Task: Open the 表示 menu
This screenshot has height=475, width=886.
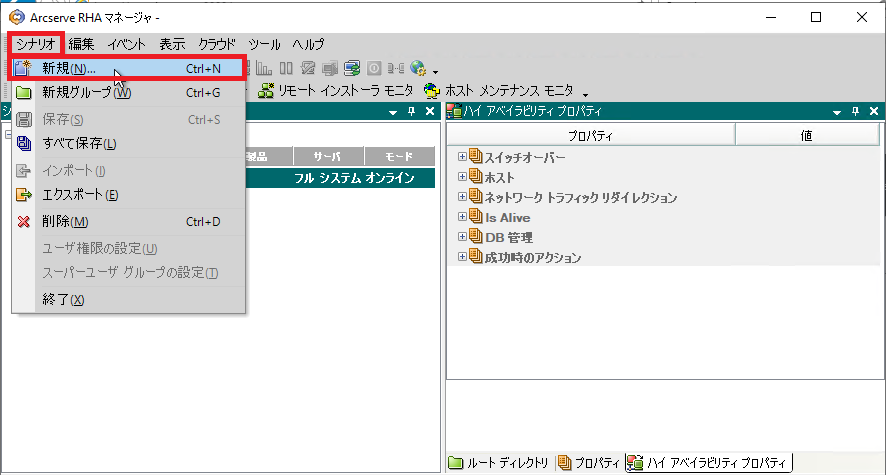Action: [x=172, y=44]
